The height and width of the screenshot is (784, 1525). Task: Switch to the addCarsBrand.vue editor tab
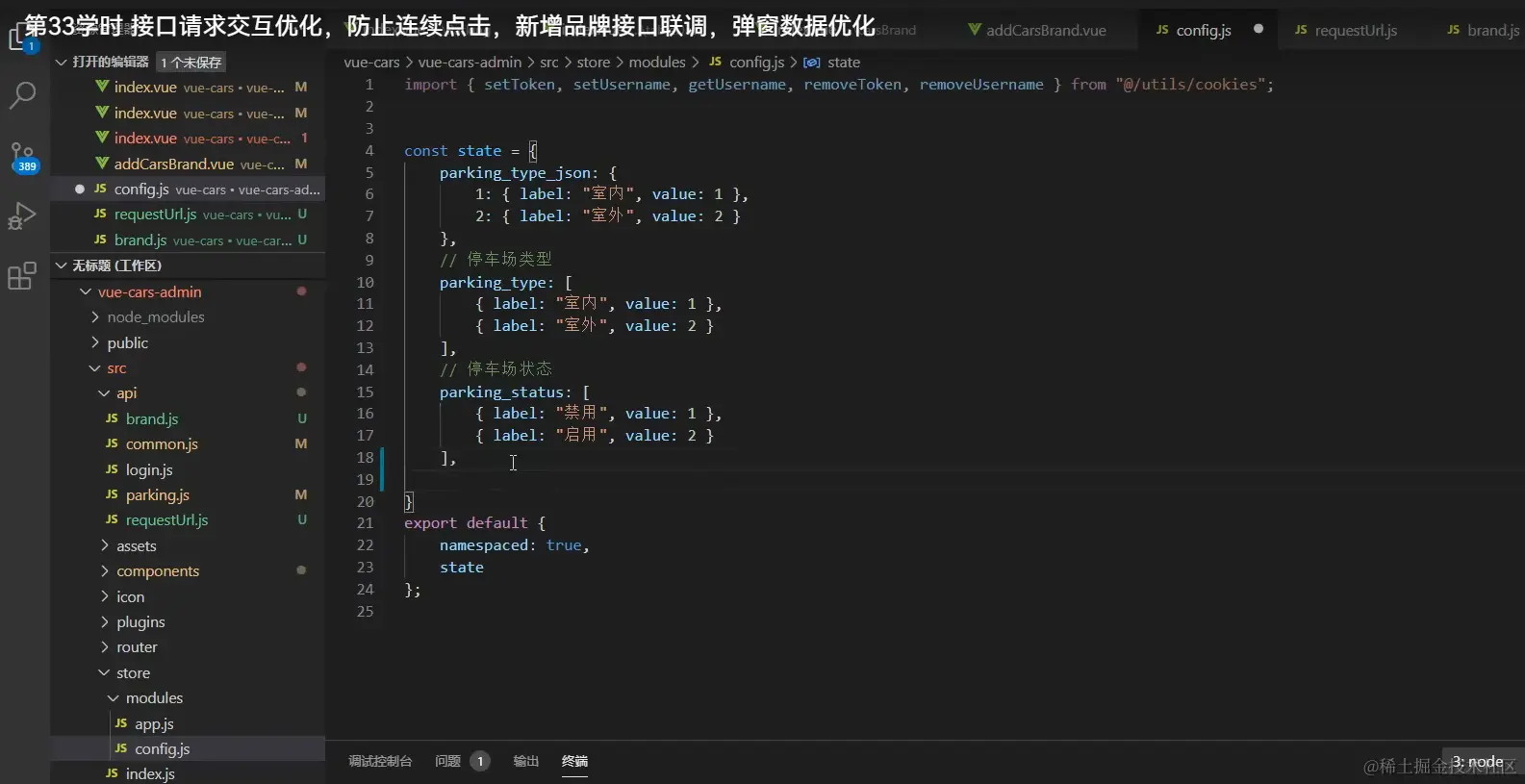point(1037,30)
